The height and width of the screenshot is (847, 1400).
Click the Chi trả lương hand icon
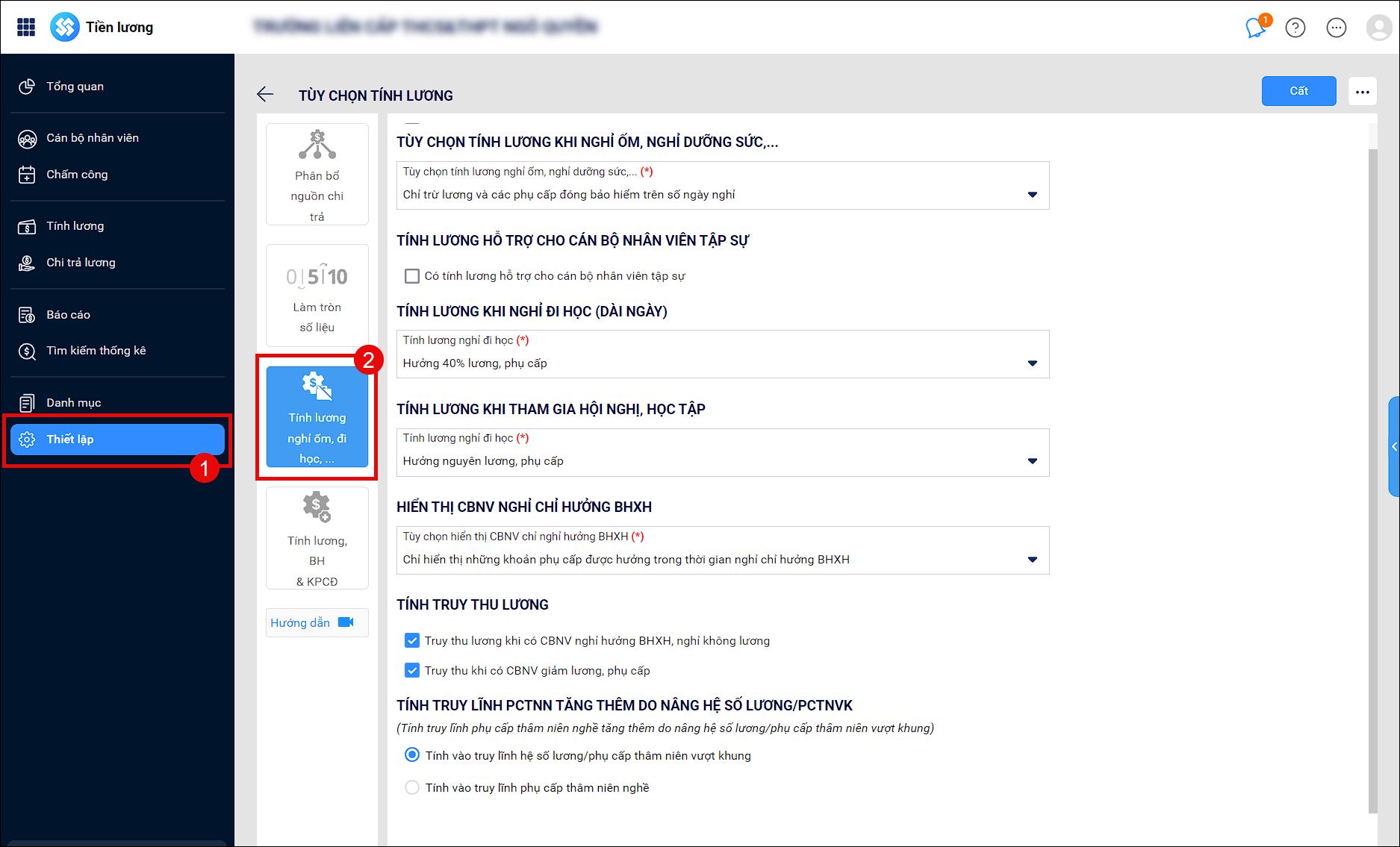[x=27, y=263]
